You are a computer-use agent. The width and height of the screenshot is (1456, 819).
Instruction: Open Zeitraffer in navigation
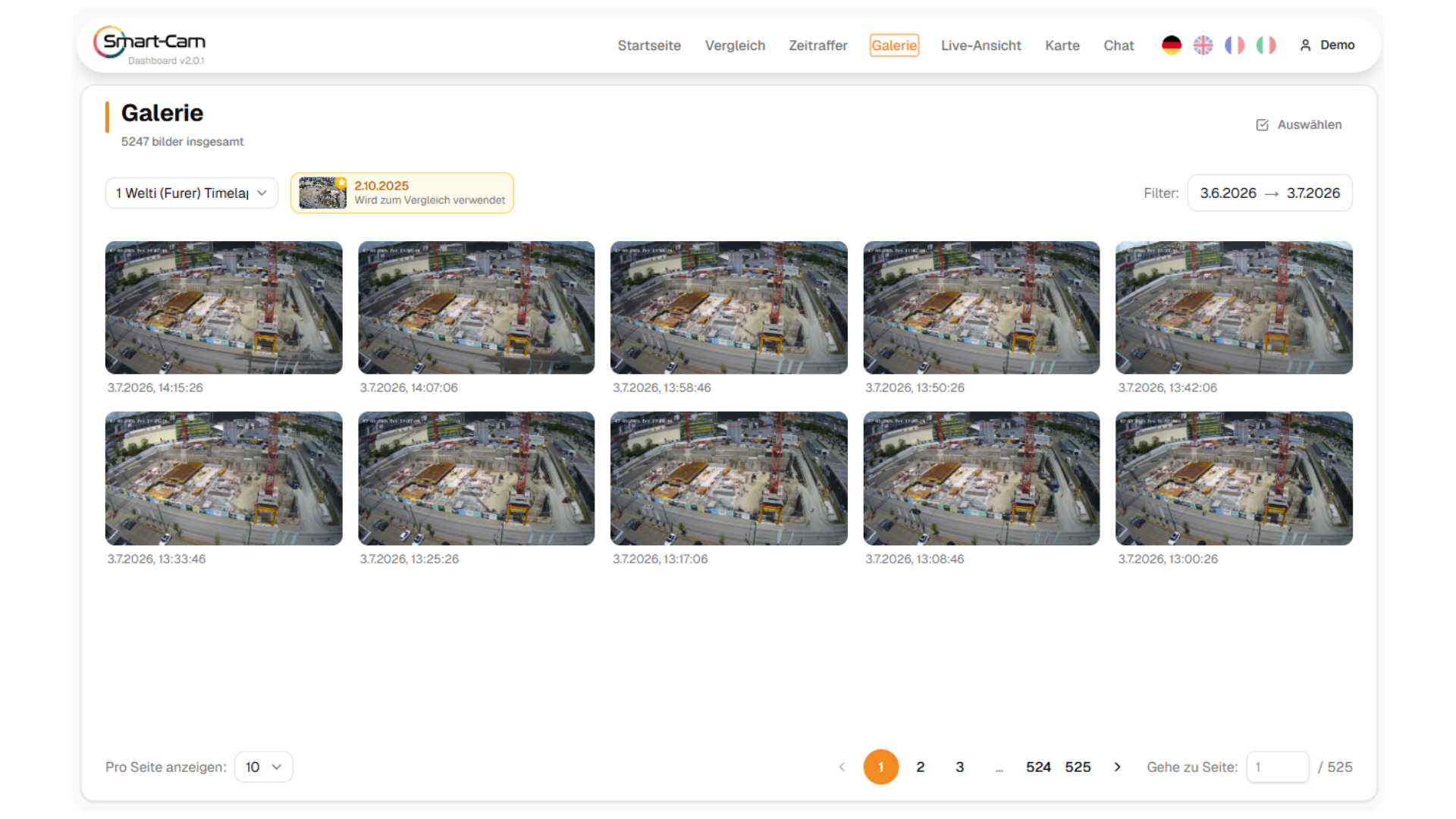click(x=818, y=45)
